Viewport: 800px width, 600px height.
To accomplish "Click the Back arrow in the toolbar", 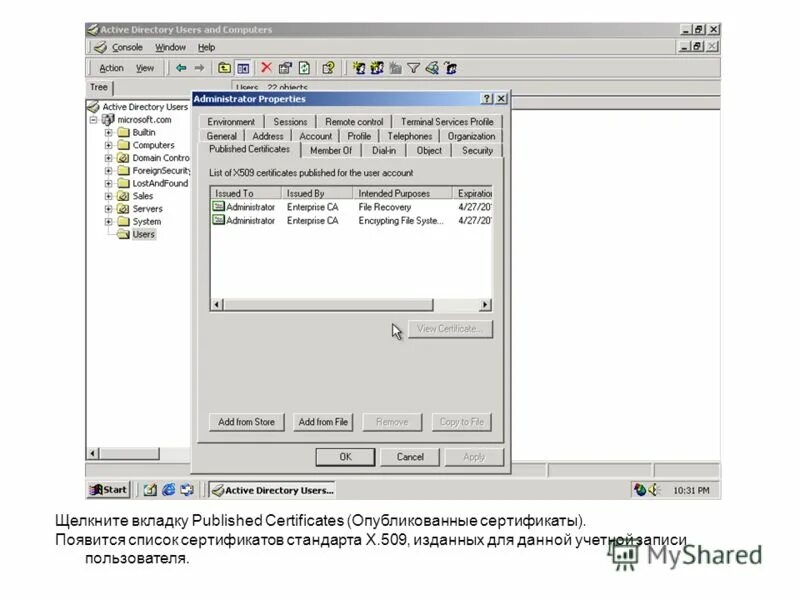I will [x=181, y=68].
